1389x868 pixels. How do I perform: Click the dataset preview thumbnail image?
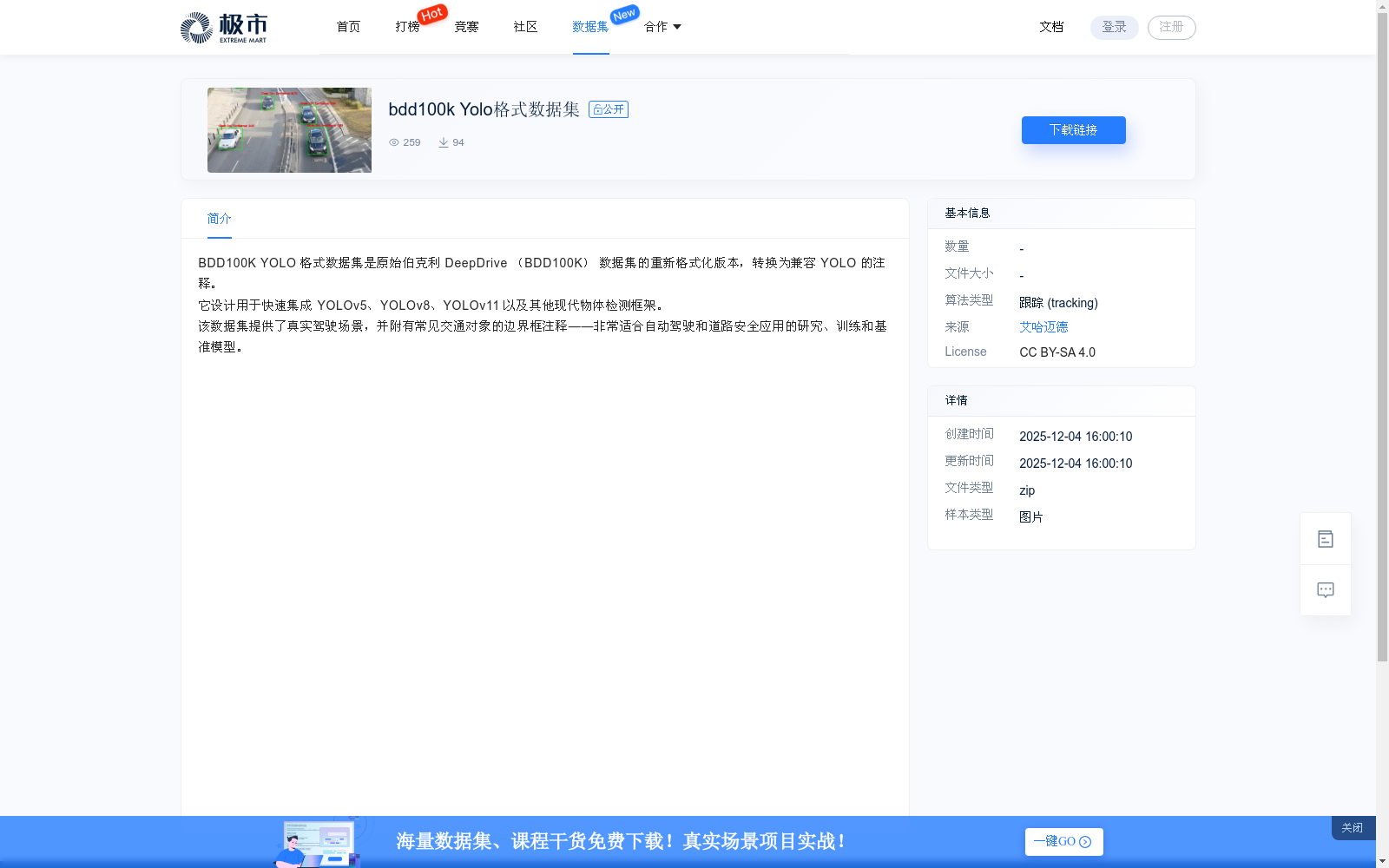coord(289,130)
